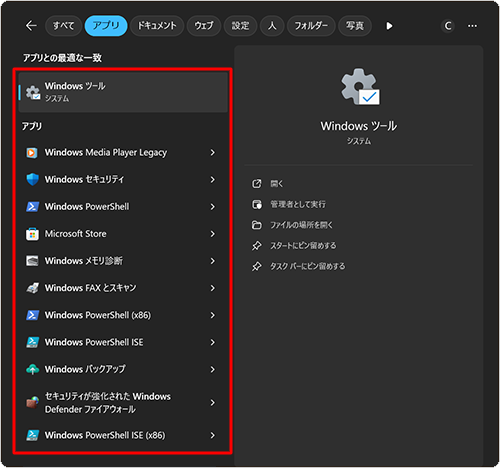Click the Windows ツール gear icon in results
This screenshot has height=468, width=500.
tap(33, 92)
